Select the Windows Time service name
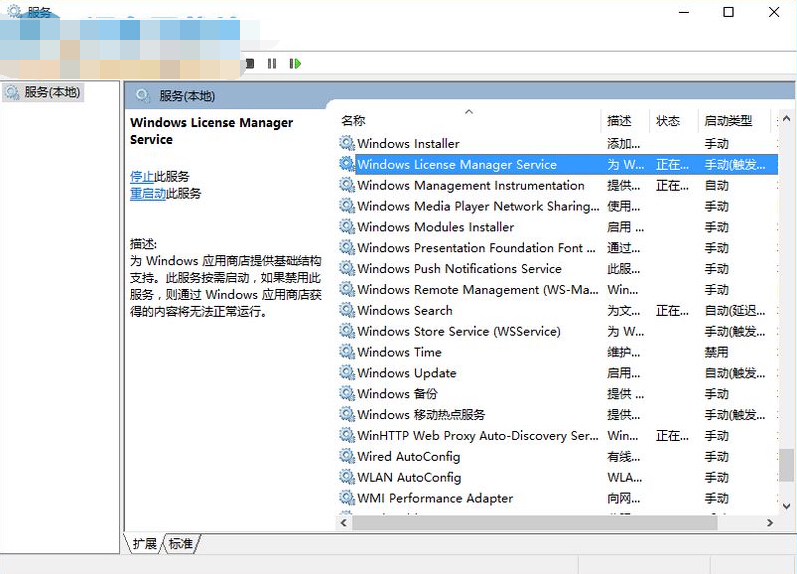The height and width of the screenshot is (574, 797). [400, 352]
